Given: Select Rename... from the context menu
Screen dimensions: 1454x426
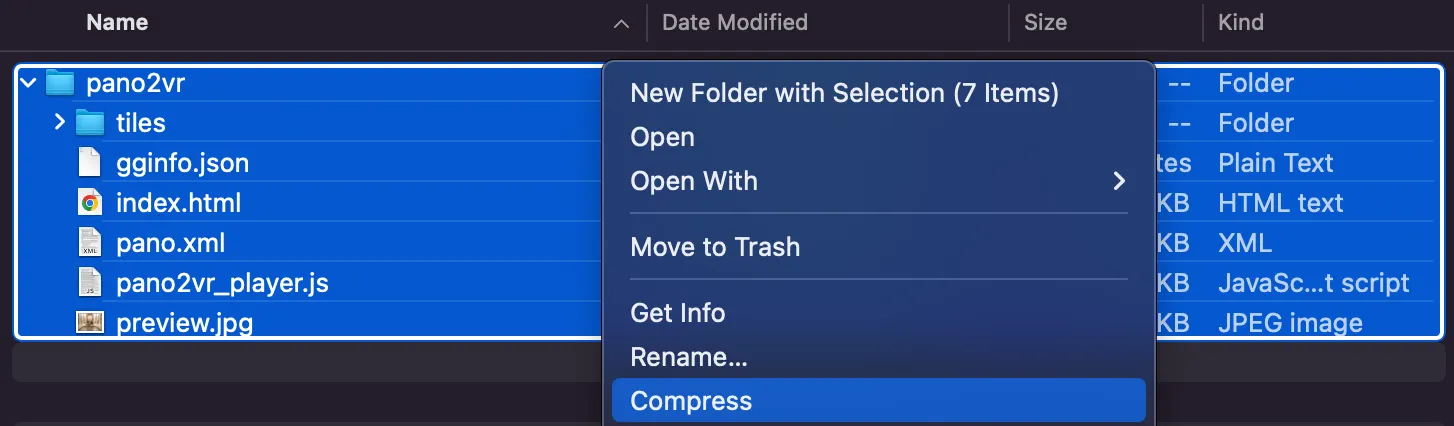Looking at the screenshot, I should [689, 357].
